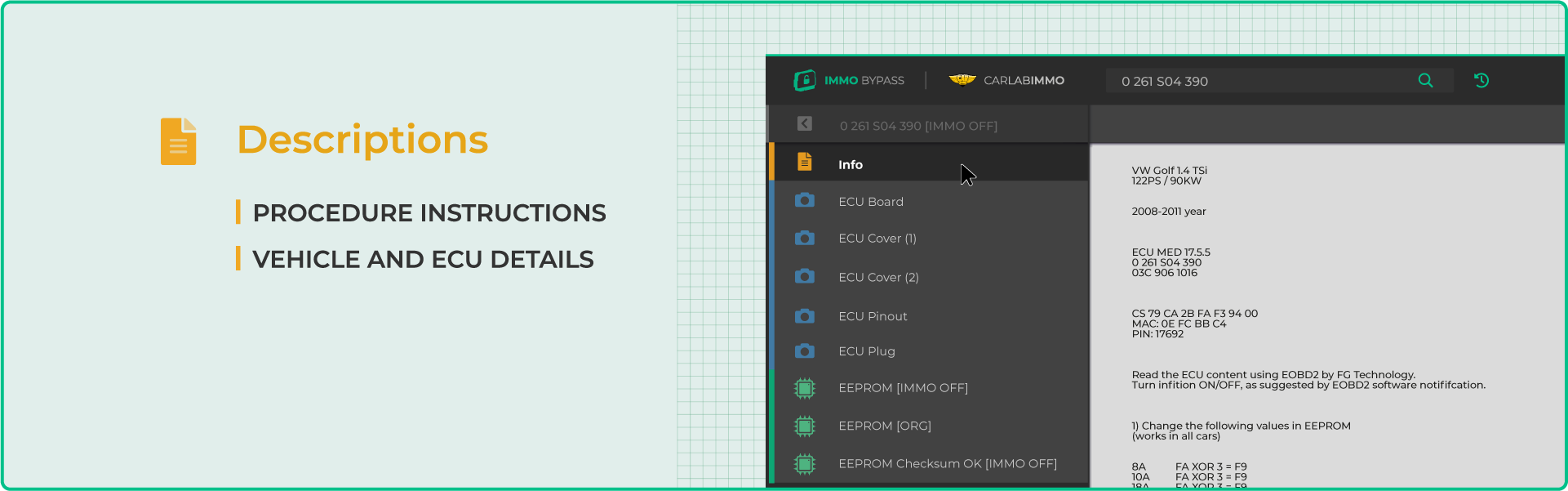Click the ECU Pinout camera icon

pyautogui.click(x=804, y=316)
